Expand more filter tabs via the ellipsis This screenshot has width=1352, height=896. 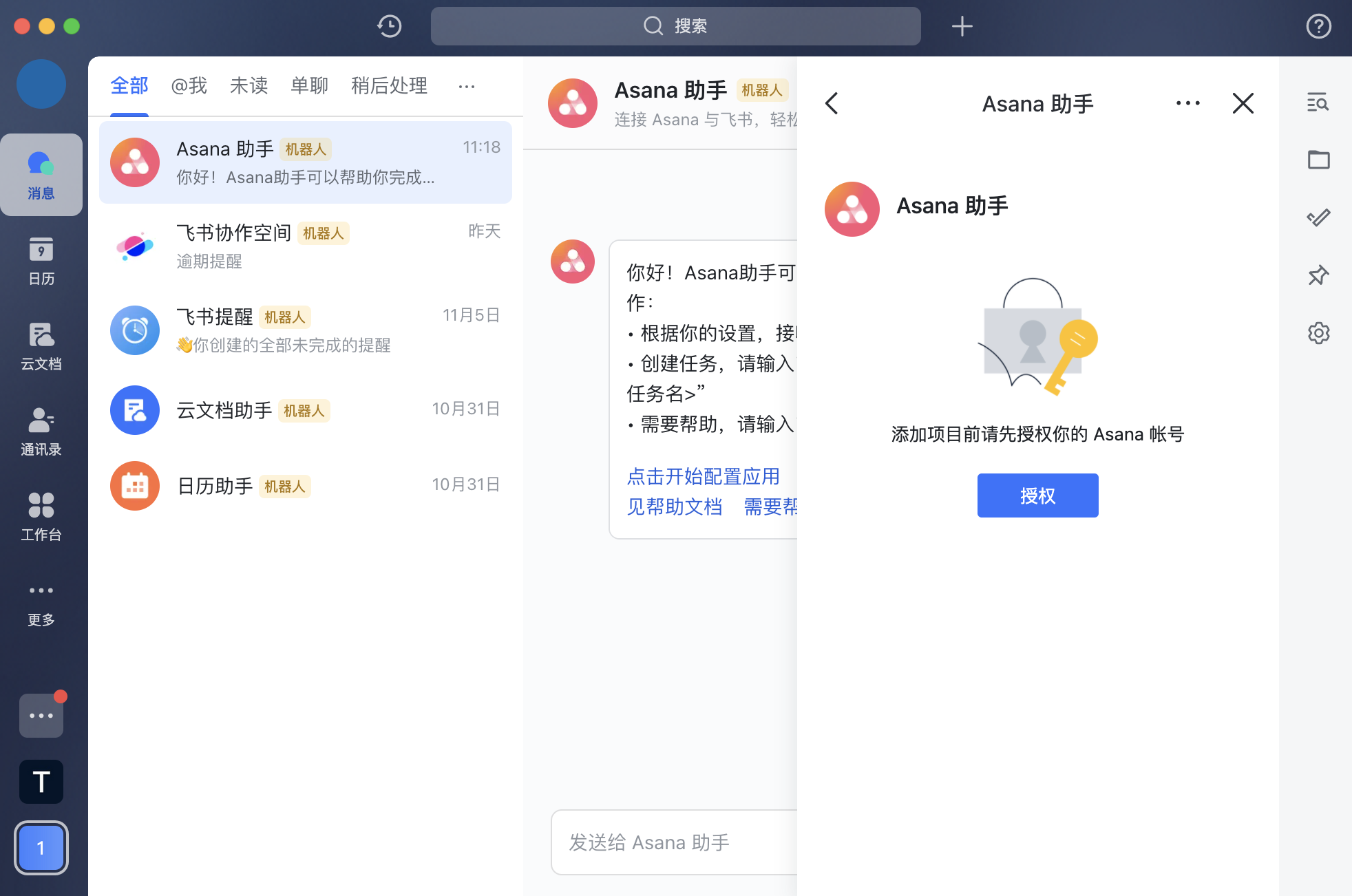coord(467,86)
